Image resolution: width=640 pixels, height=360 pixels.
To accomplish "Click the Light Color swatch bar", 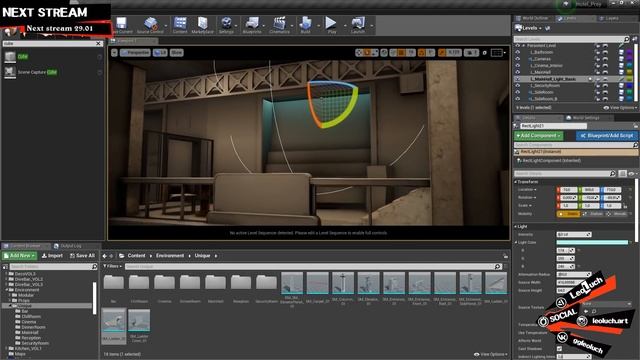I will click(592, 242).
